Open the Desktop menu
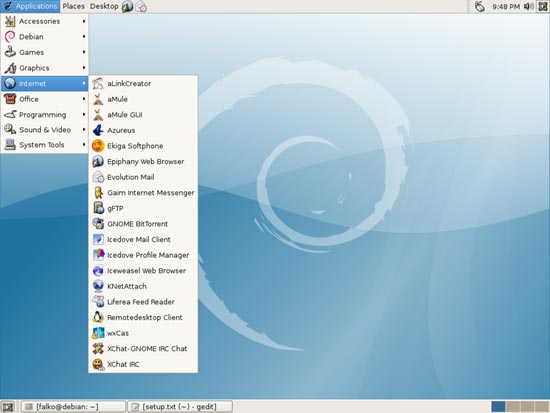The width and height of the screenshot is (550, 413). coord(104,6)
